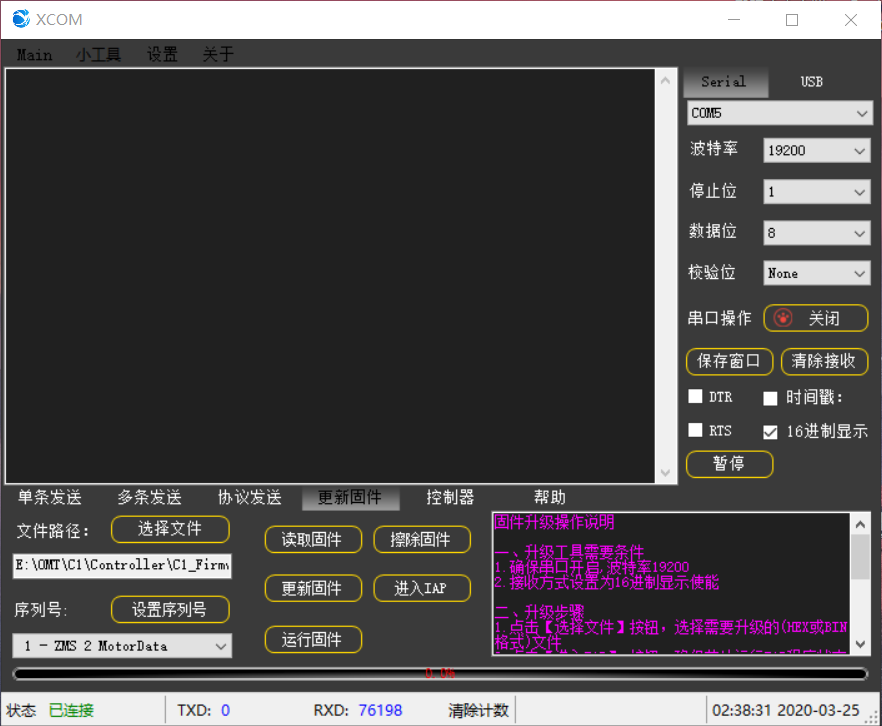
Task: Expand the 数据位 dropdown
Action: (x=816, y=233)
